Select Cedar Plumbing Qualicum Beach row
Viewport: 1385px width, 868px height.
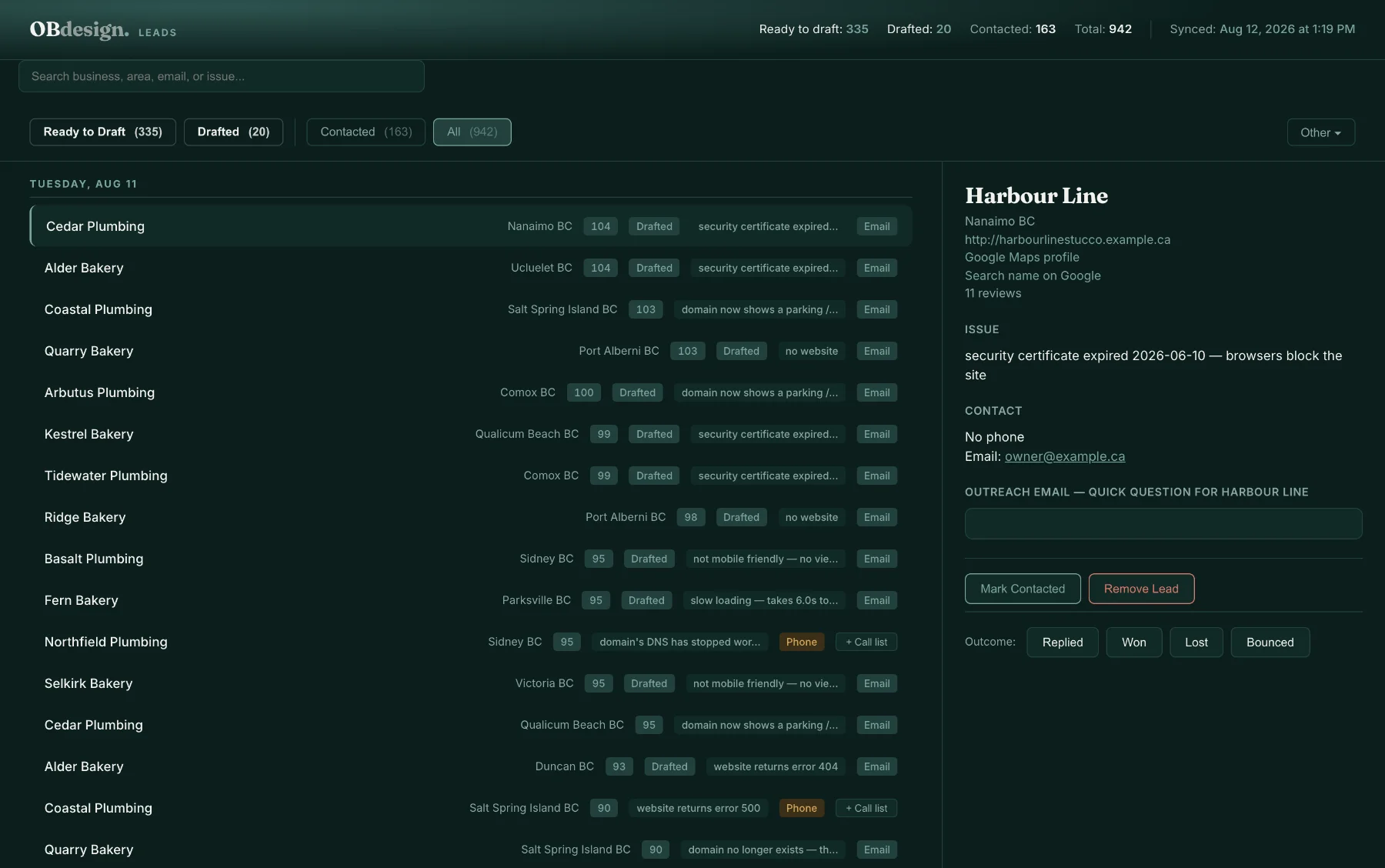pyautogui.click(x=471, y=725)
